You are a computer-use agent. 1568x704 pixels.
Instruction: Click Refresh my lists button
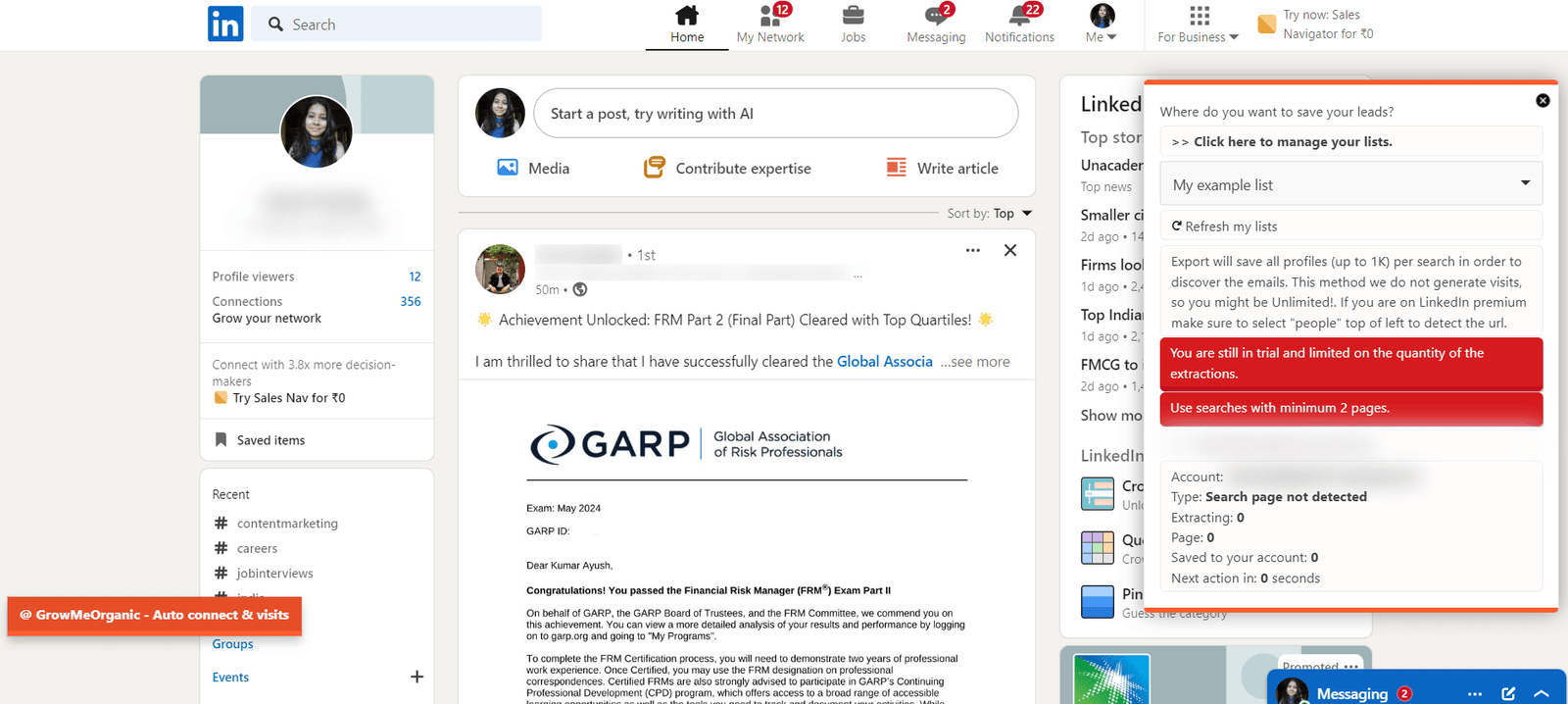point(1224,226)
